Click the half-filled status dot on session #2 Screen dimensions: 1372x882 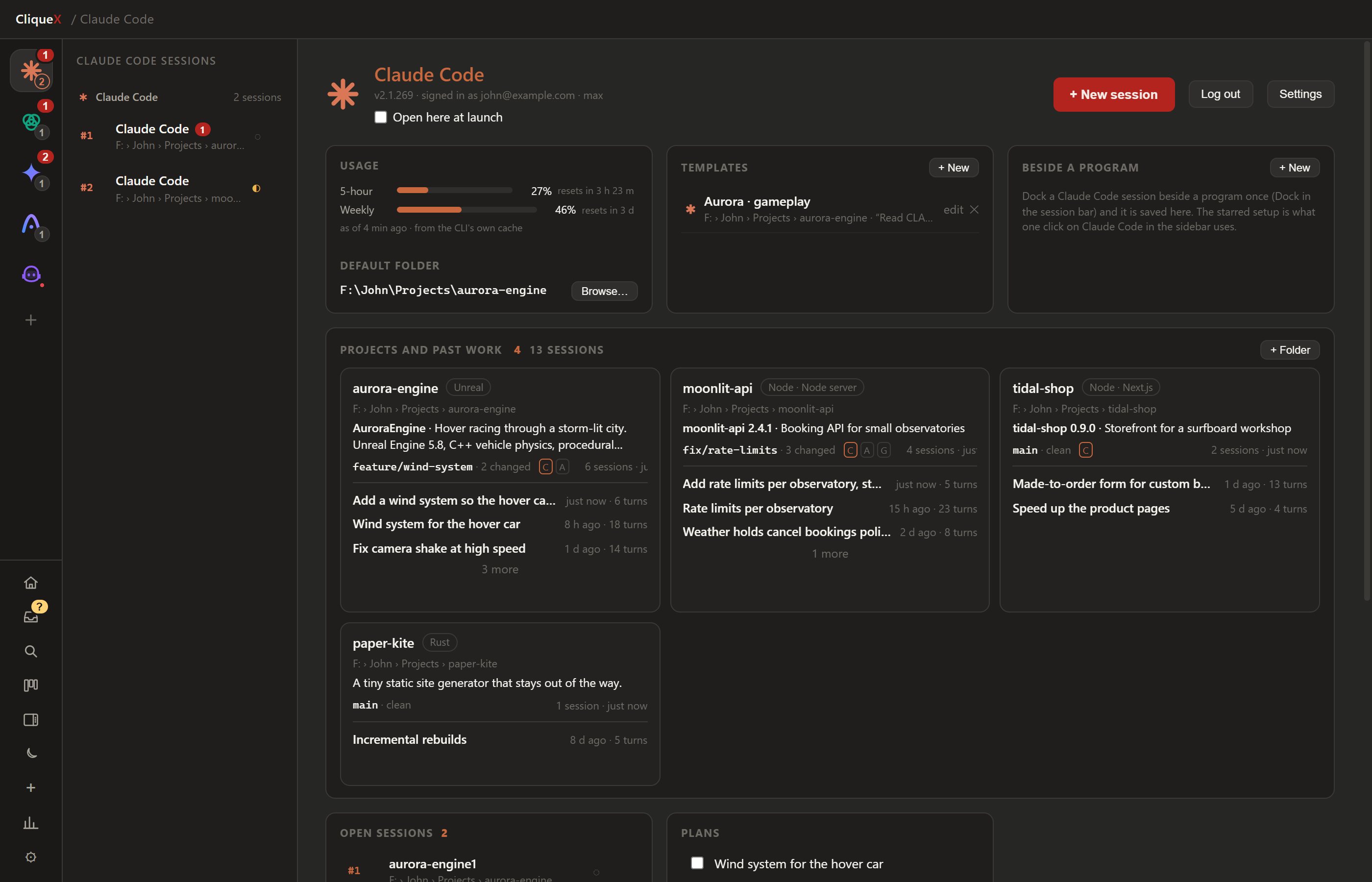[257, 189]
